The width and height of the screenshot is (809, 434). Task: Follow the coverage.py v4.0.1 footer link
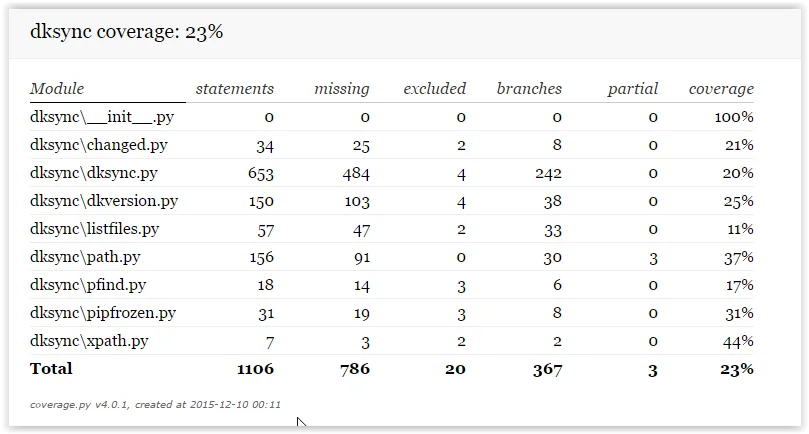[x=78, y=405]
